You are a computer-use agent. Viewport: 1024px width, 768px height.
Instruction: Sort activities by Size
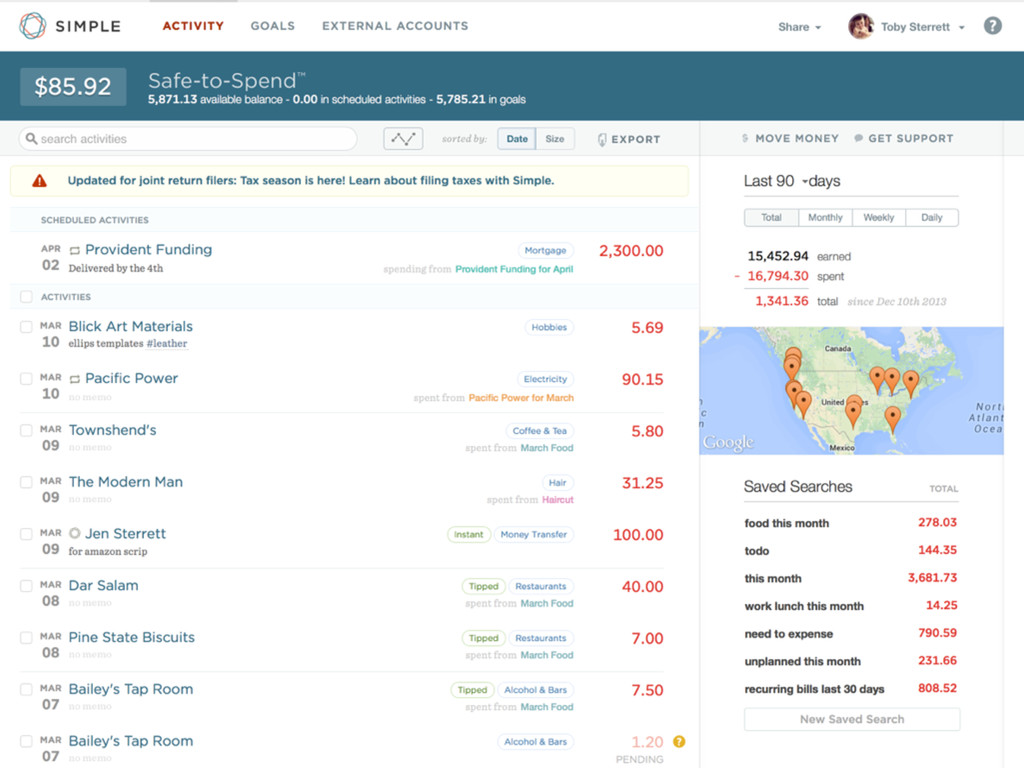[x=555, y=138]
